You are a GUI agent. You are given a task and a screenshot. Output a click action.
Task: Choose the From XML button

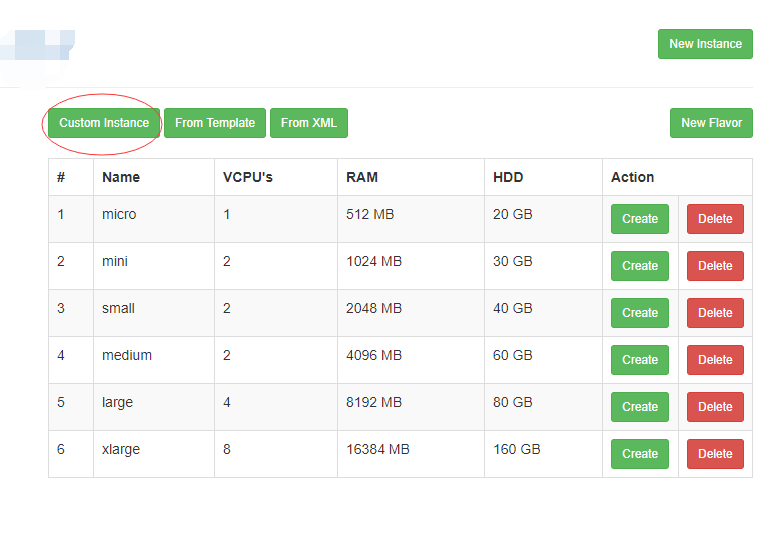click(x=308, y=123)
